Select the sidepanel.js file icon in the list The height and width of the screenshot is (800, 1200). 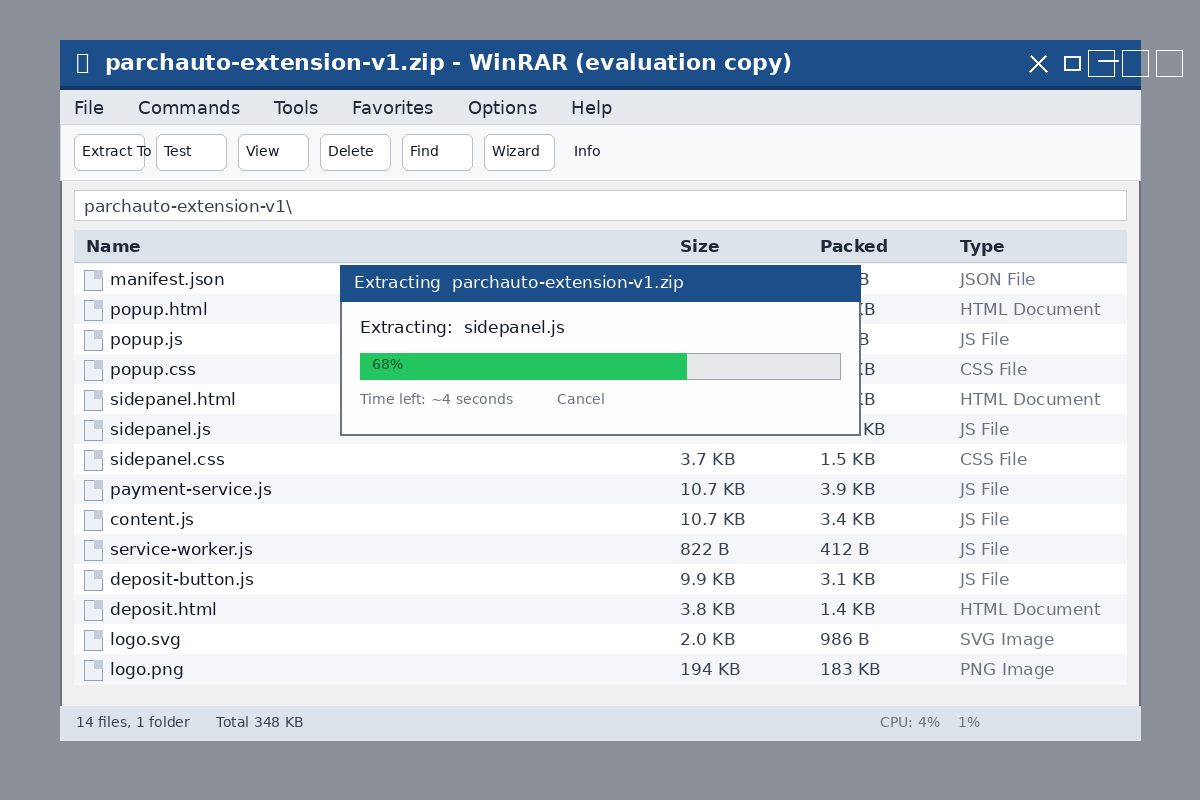(x=93, y=430)
